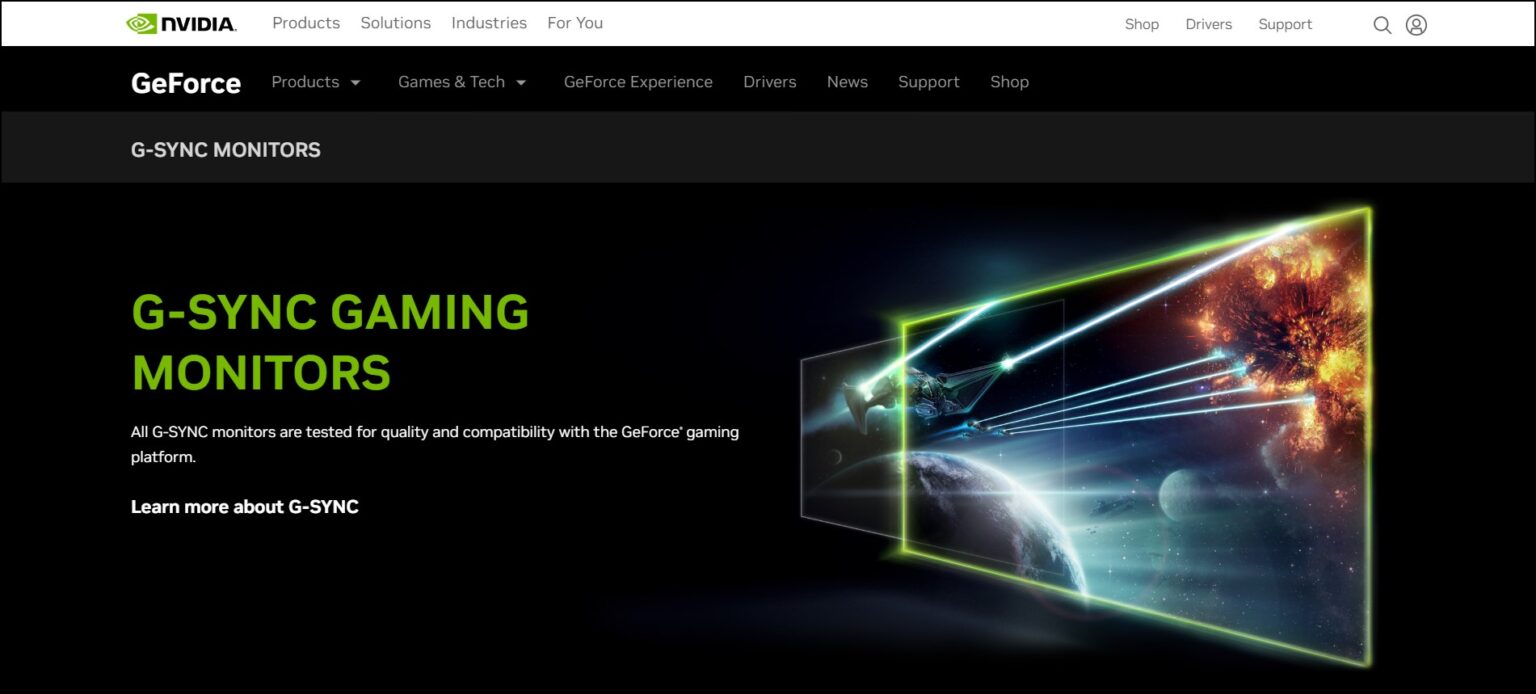Click the NVIDIA logo

tap(182, 22)
